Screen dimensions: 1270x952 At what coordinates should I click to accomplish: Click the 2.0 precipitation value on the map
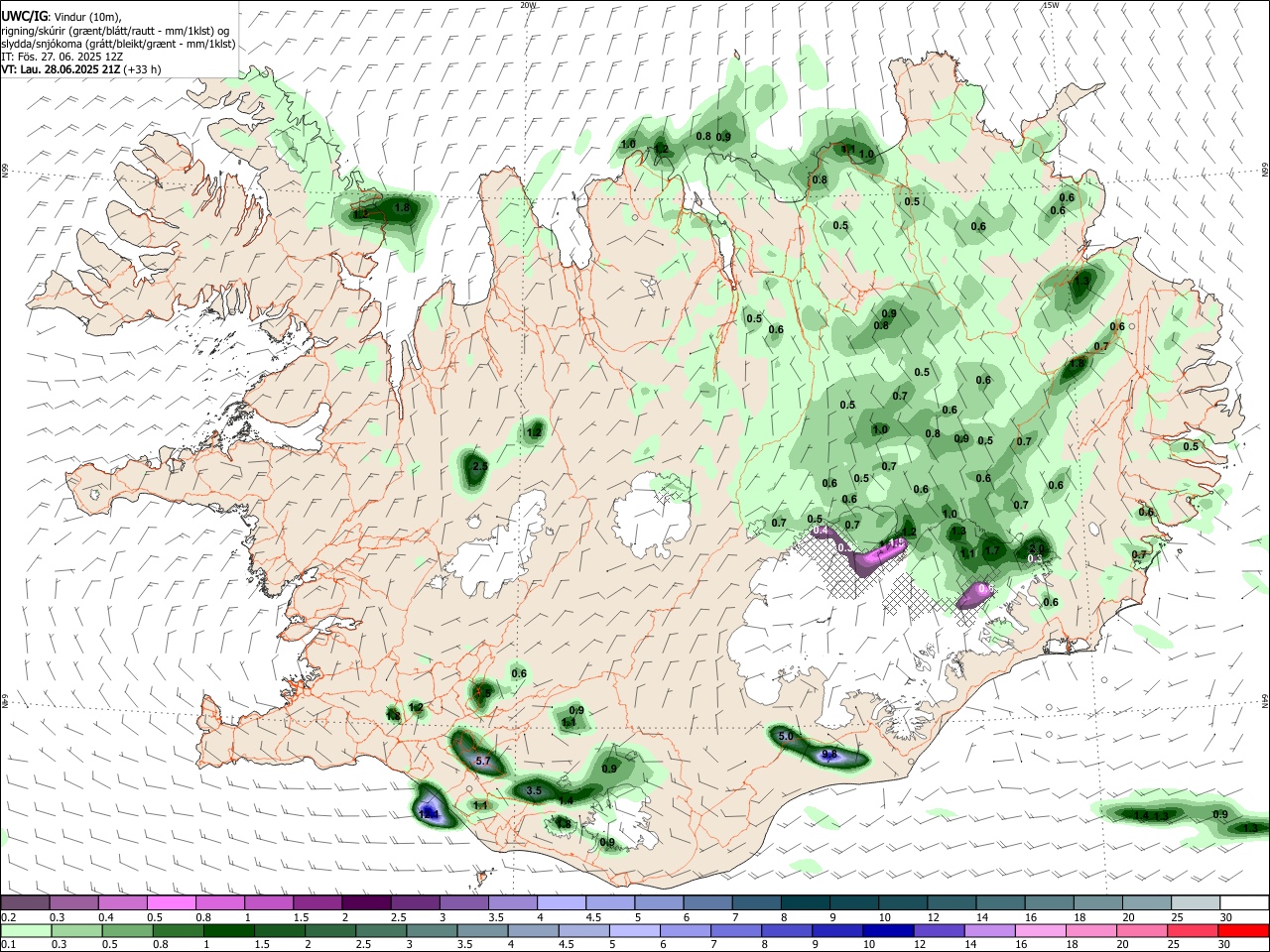1037,547
